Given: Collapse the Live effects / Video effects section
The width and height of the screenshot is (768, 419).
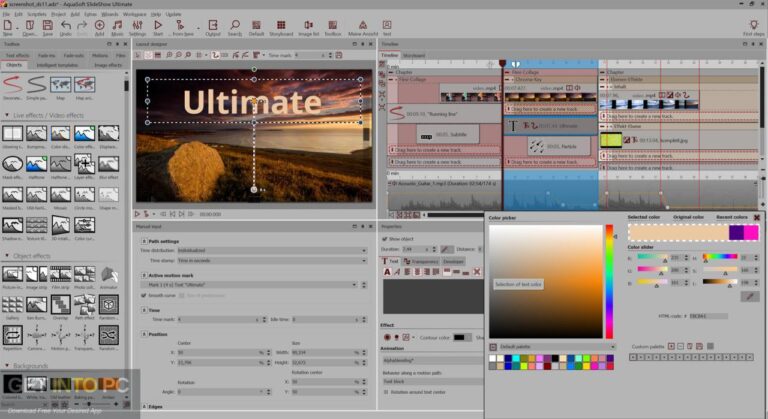Looking at the screenshot, I should (x=7, y=115).
